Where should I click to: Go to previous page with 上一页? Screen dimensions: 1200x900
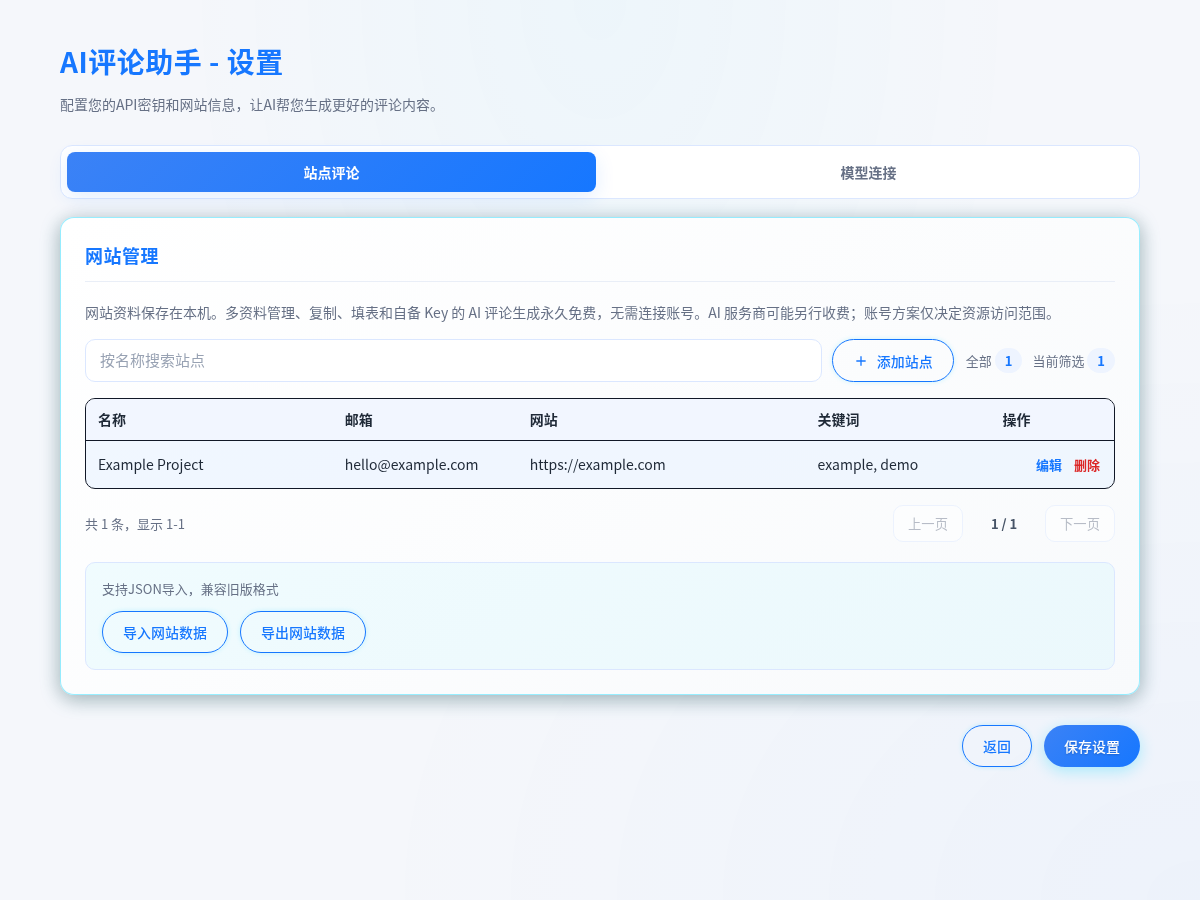(928, 524)
